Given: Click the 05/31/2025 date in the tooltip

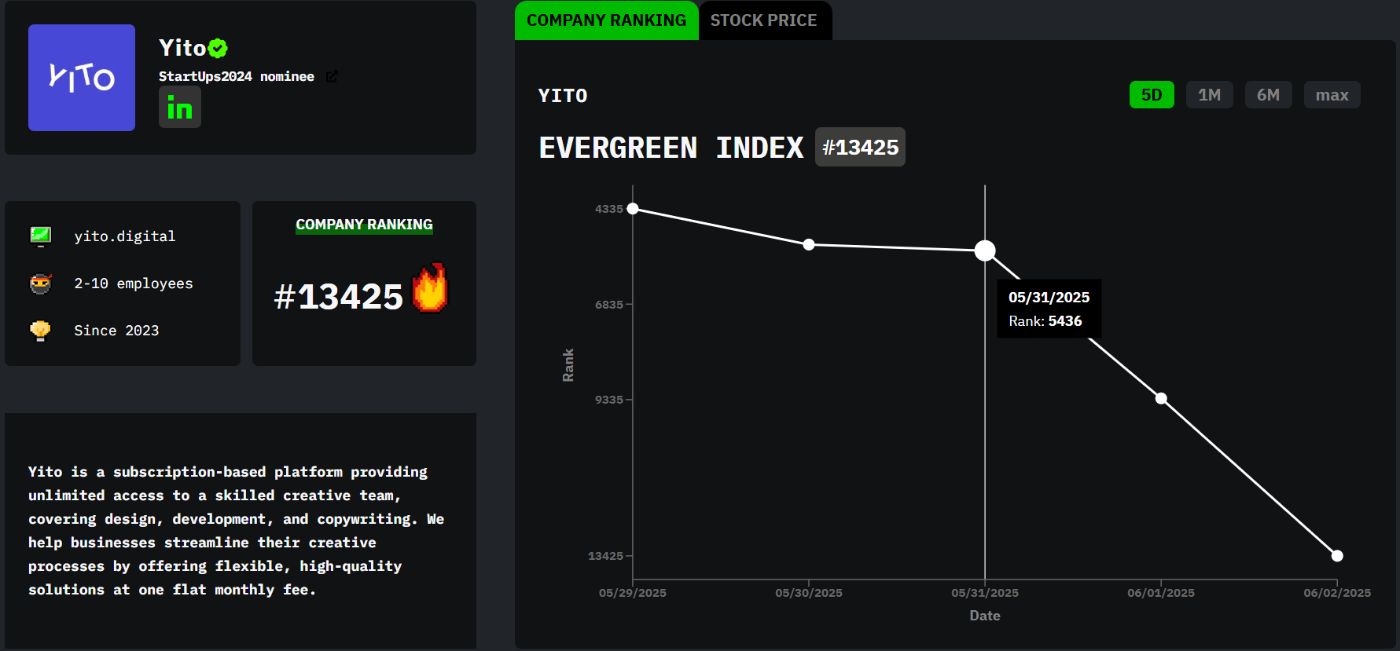Looking at the screenshot, I should coord(1049,297).
